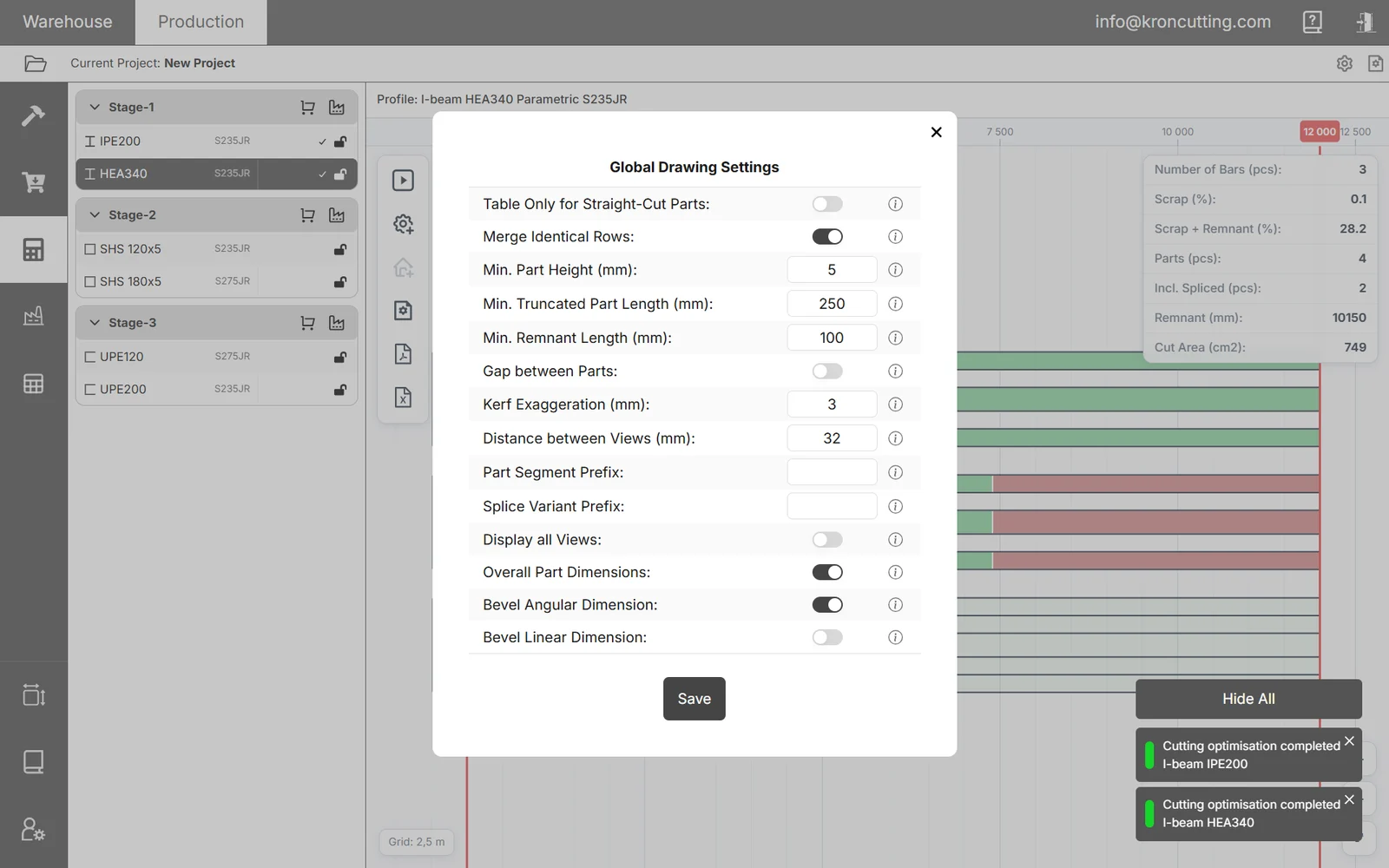Click Stage-1 factory chart icon

pos(337,108)
